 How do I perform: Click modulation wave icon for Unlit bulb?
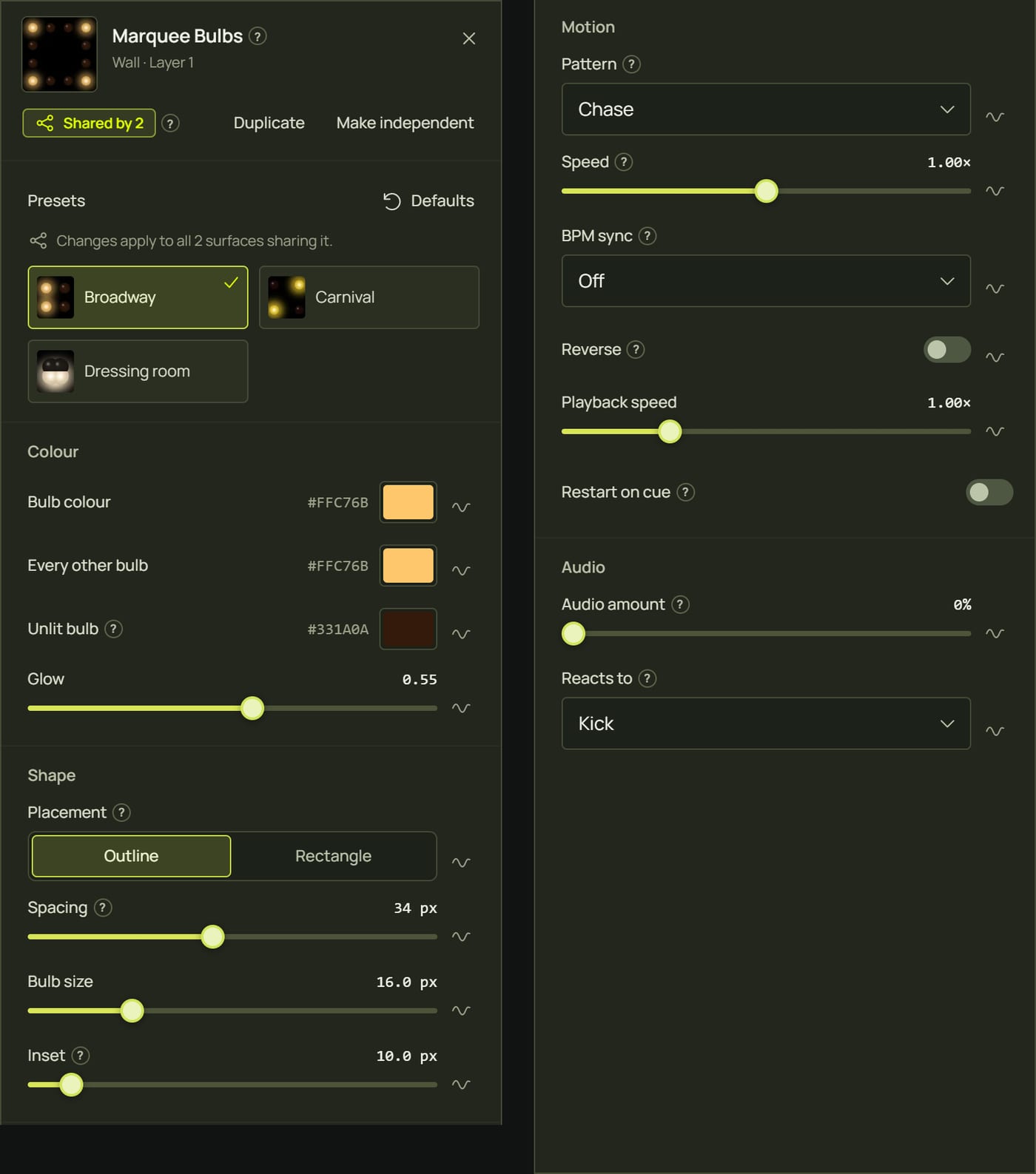tap(461, 634)
